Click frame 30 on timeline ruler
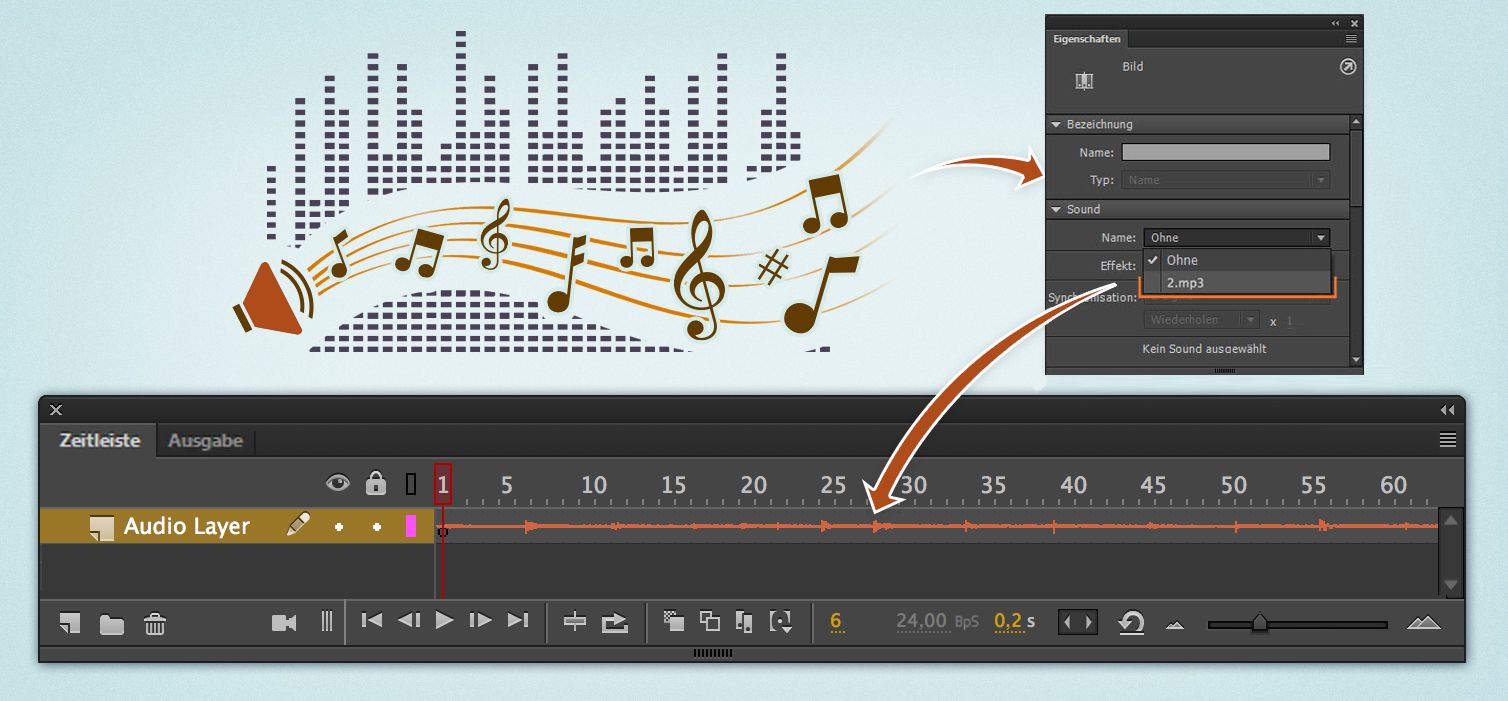Viewport: 1508px width, 701px height. click(x=913, y=485)
